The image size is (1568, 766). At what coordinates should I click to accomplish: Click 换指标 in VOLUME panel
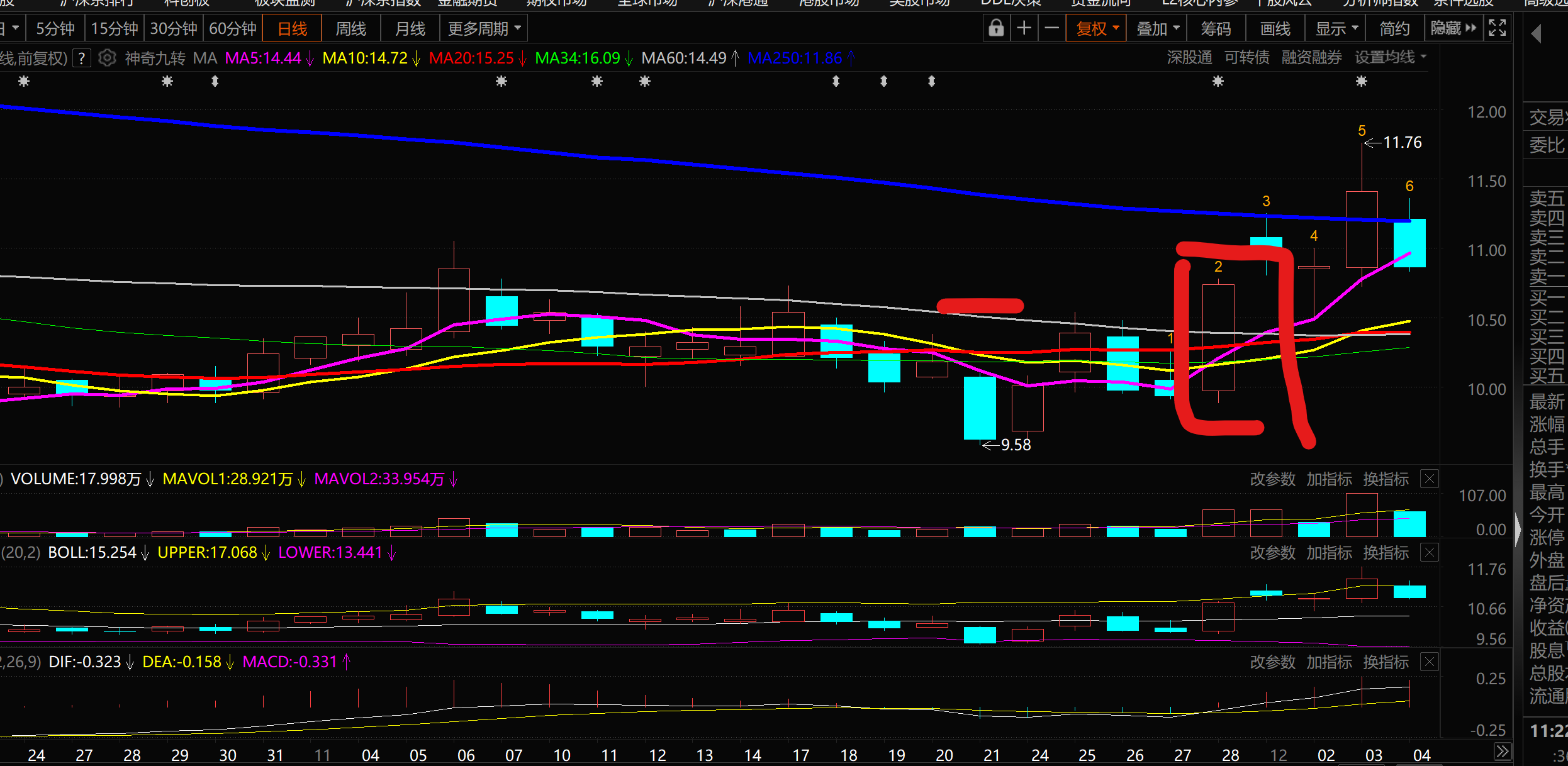(1386, 479)
